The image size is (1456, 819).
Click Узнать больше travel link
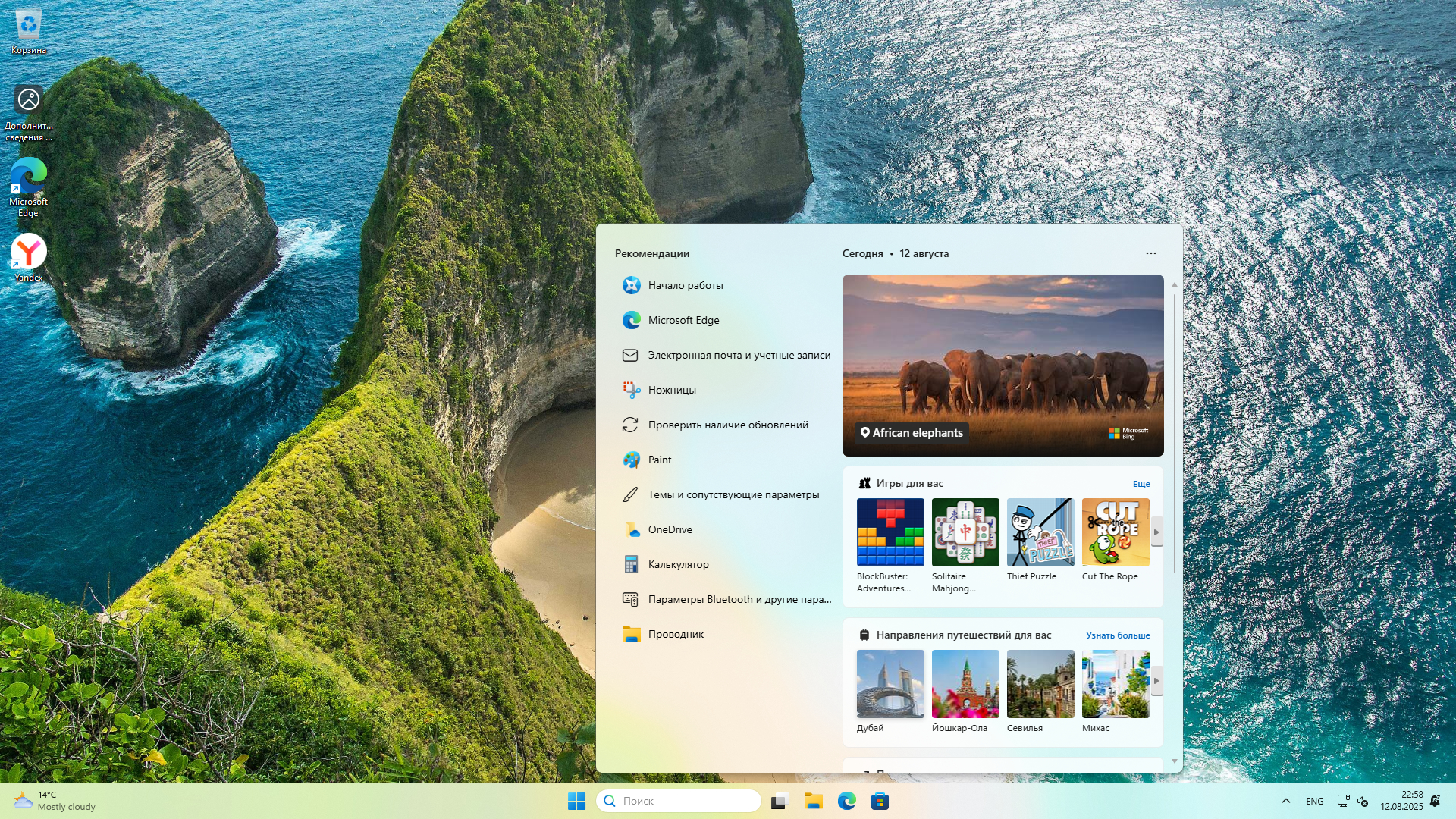pyautogui.click(x=1117, y=635)
